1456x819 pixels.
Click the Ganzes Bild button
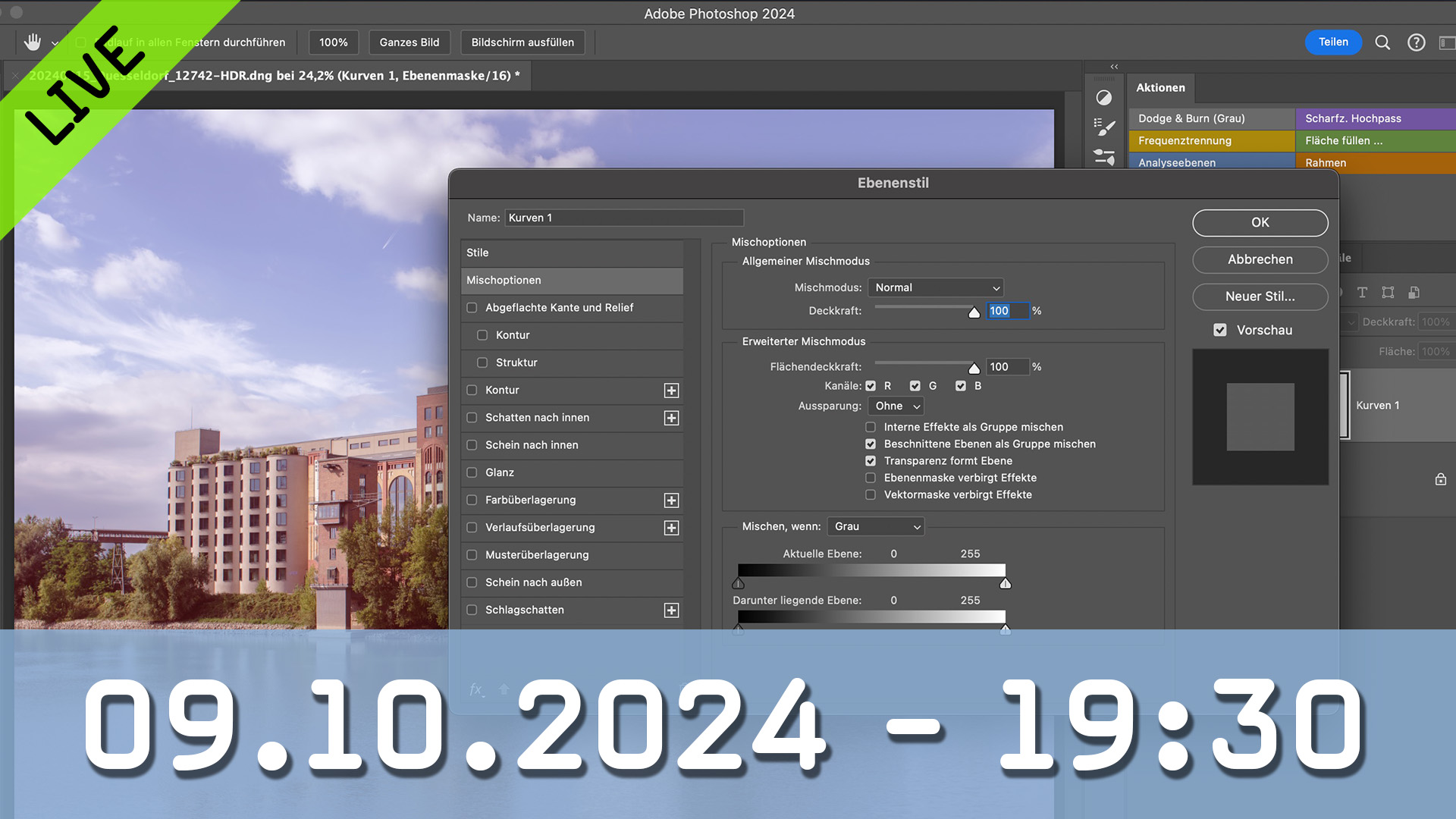(x=409, y=42)
